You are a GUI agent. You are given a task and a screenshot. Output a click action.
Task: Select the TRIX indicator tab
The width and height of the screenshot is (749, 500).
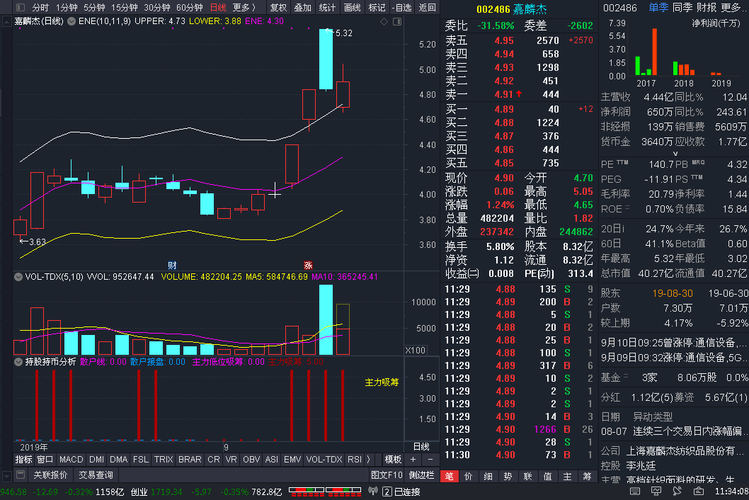pyautogui.click(x=163, y=459)
